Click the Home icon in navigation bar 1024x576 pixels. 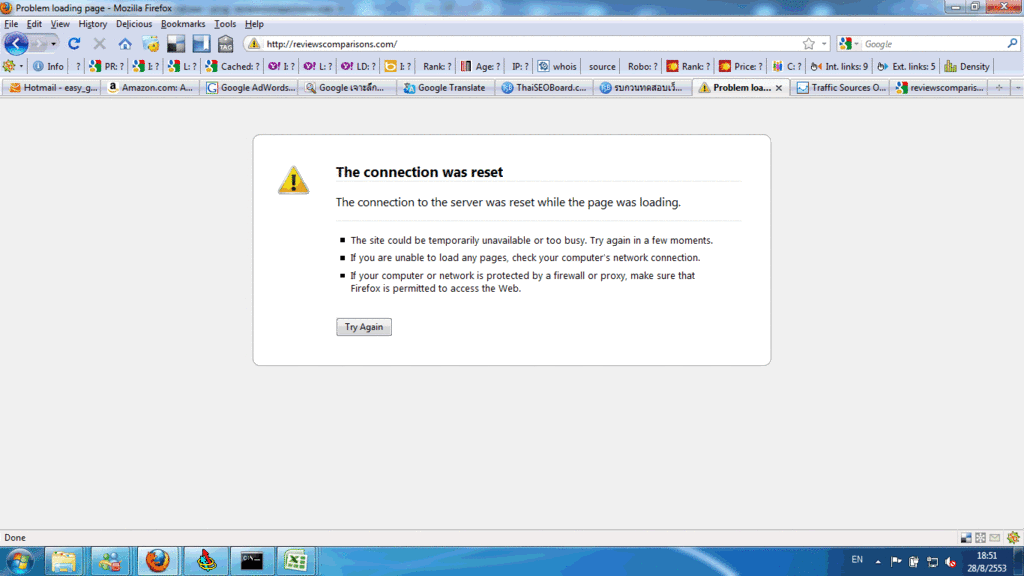click(125, 44)
